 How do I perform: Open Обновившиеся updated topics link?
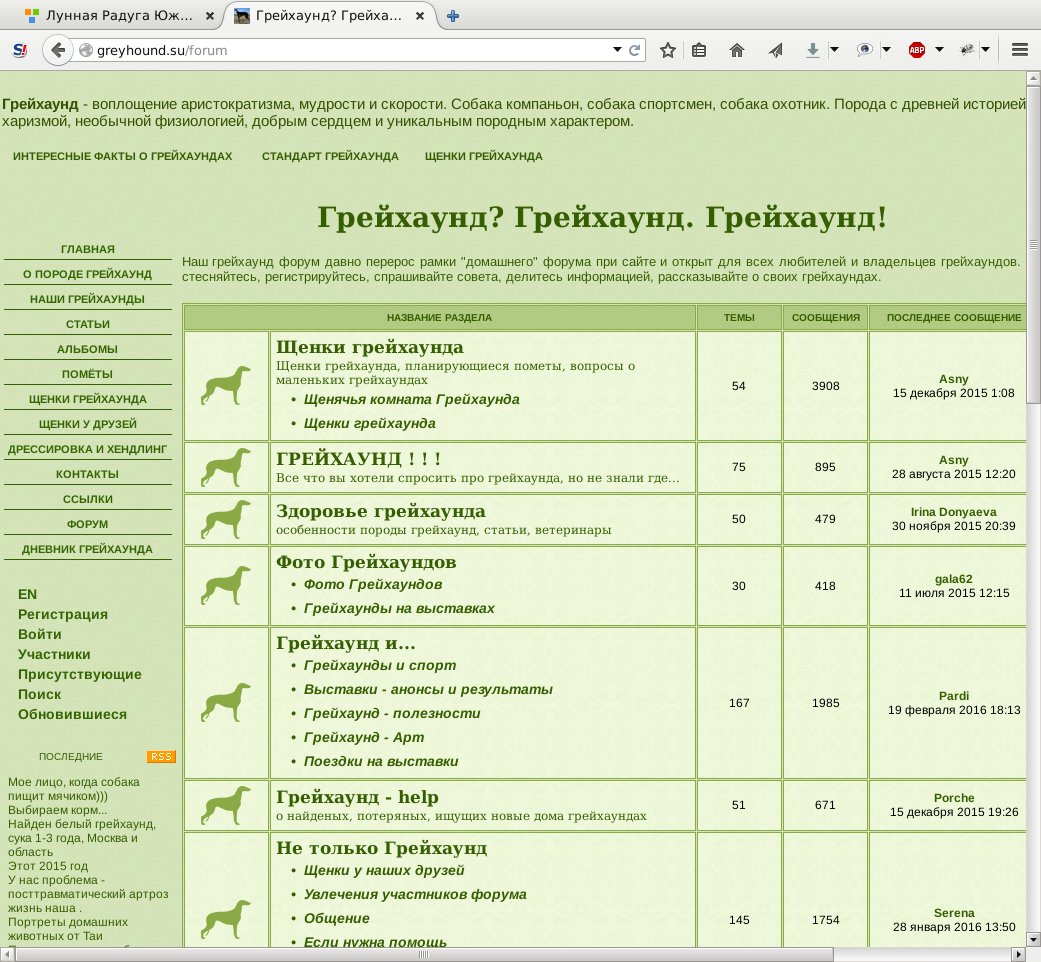coord(72,714)
